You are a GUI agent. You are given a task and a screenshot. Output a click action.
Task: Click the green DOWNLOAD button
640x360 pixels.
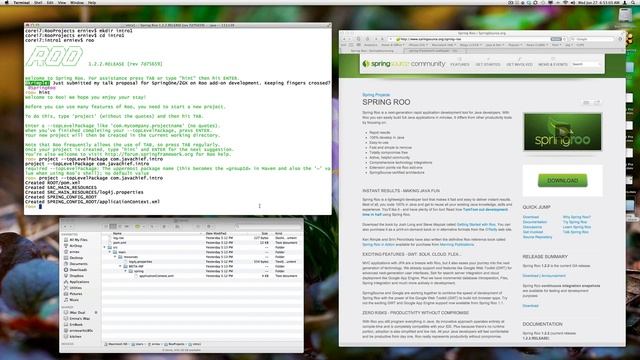click(562, 180)
